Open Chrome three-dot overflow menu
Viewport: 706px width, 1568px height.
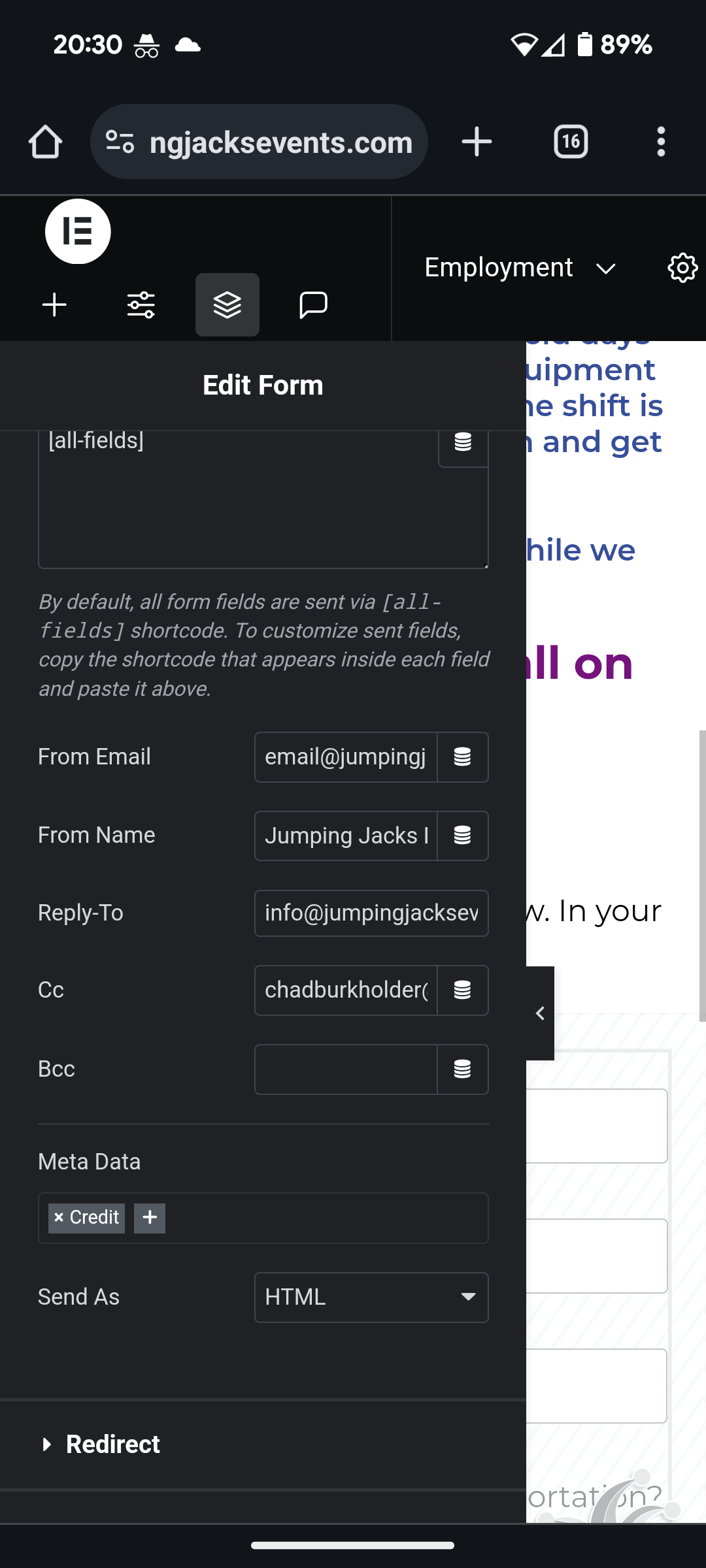coord(661,142)
